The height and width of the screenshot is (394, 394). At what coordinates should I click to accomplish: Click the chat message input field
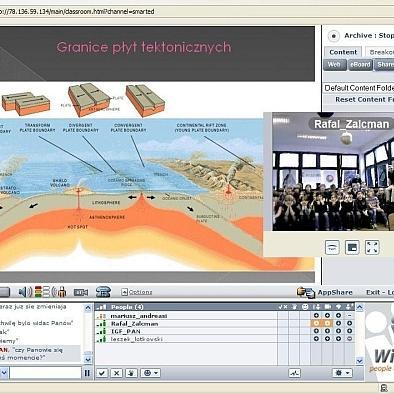(45, 373)
